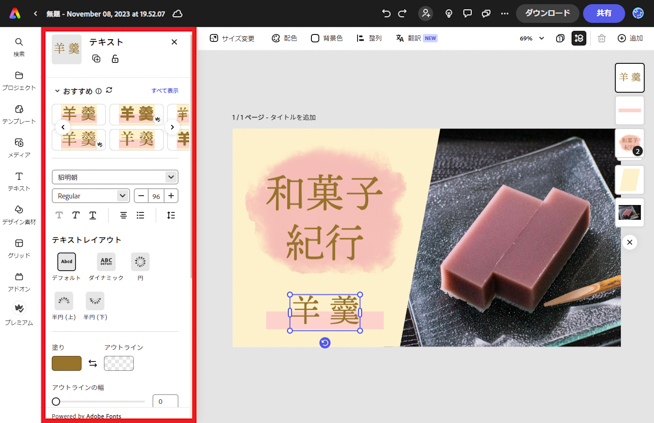Click the ダウンロード button

547,14
